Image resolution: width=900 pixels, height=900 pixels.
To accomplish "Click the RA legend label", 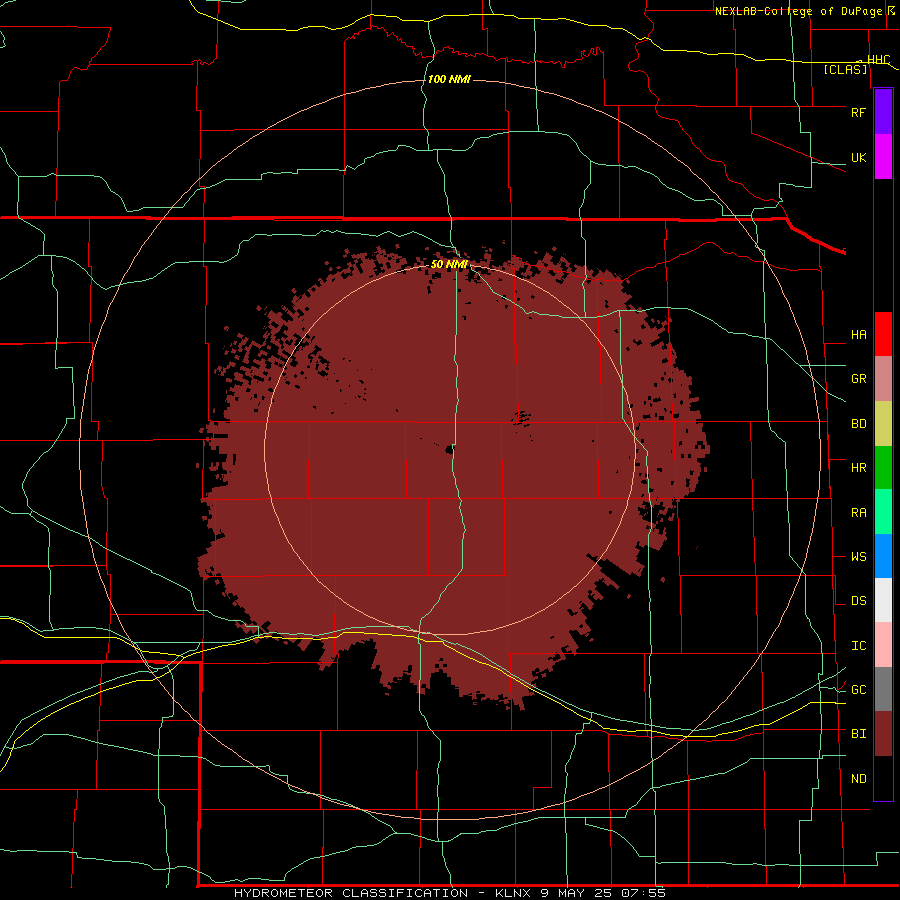I will [x=858, y=513].
